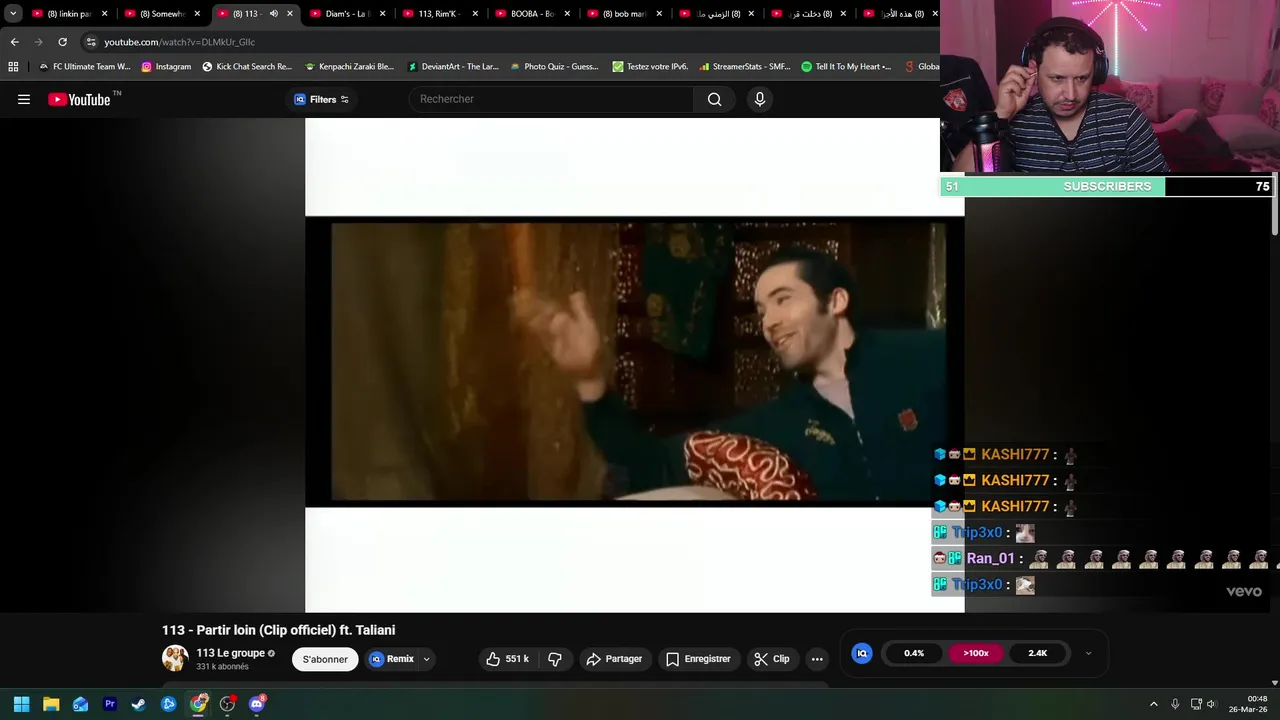Open Discord from the taskbar

click(257, 704)
